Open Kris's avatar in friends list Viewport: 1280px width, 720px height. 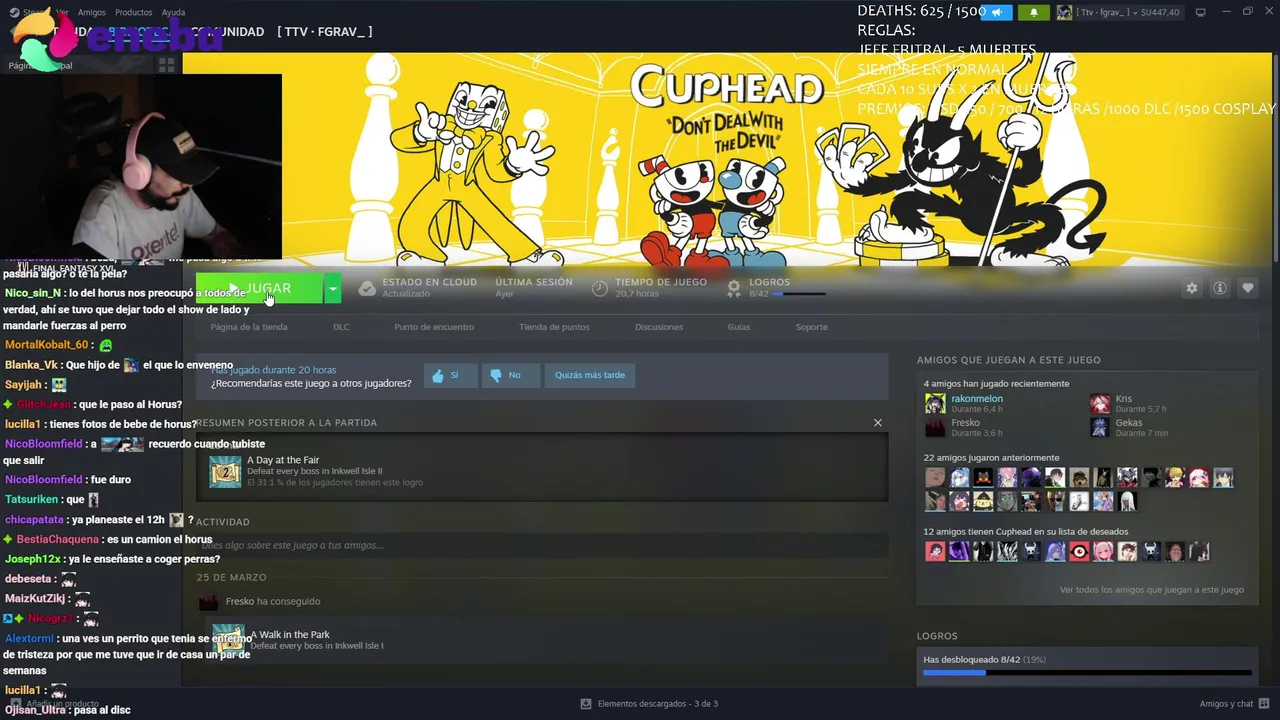pyautogui.click(x=1100, y=403)
